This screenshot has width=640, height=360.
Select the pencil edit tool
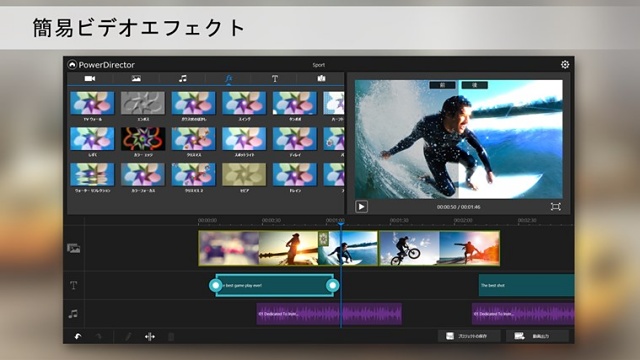click(x=128, y=336)
